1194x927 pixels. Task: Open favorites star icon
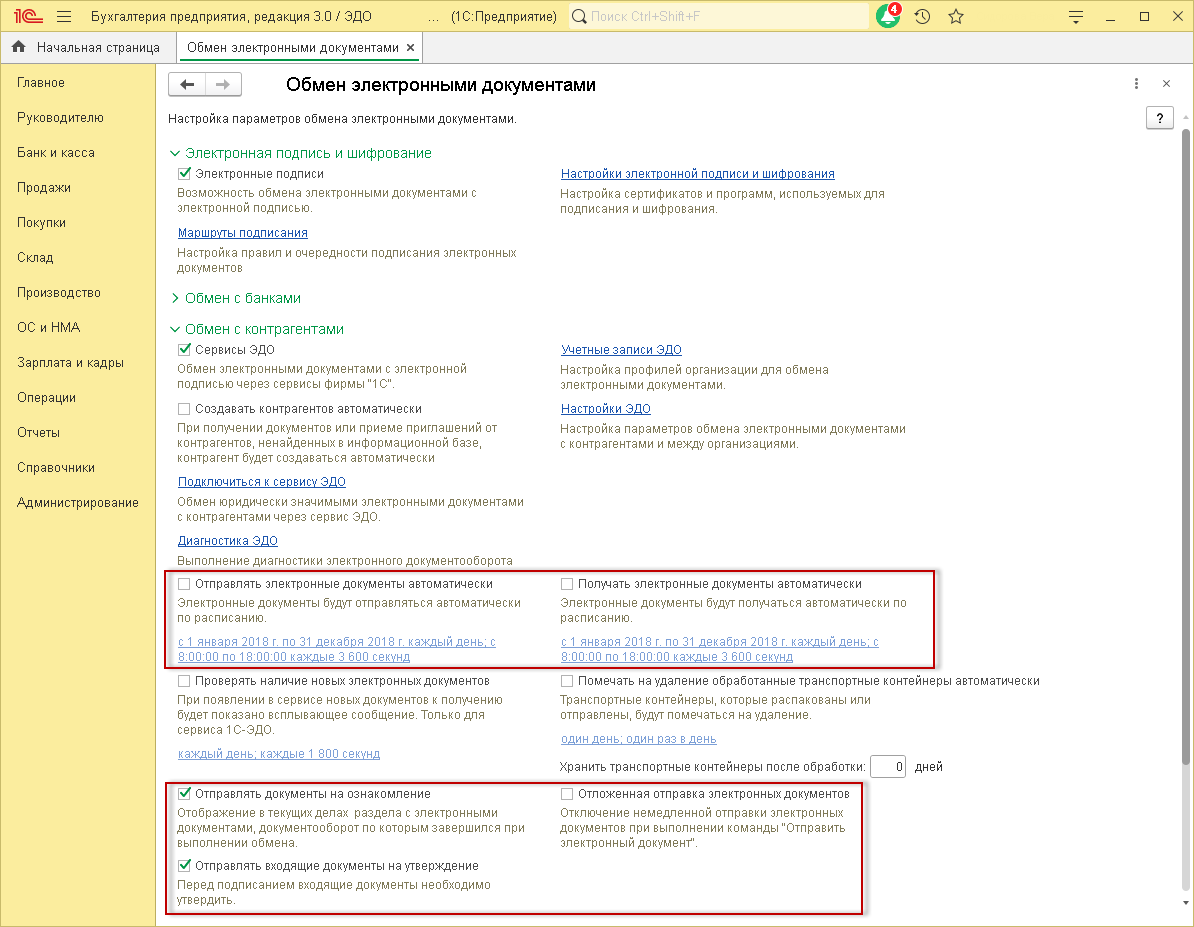956,16
